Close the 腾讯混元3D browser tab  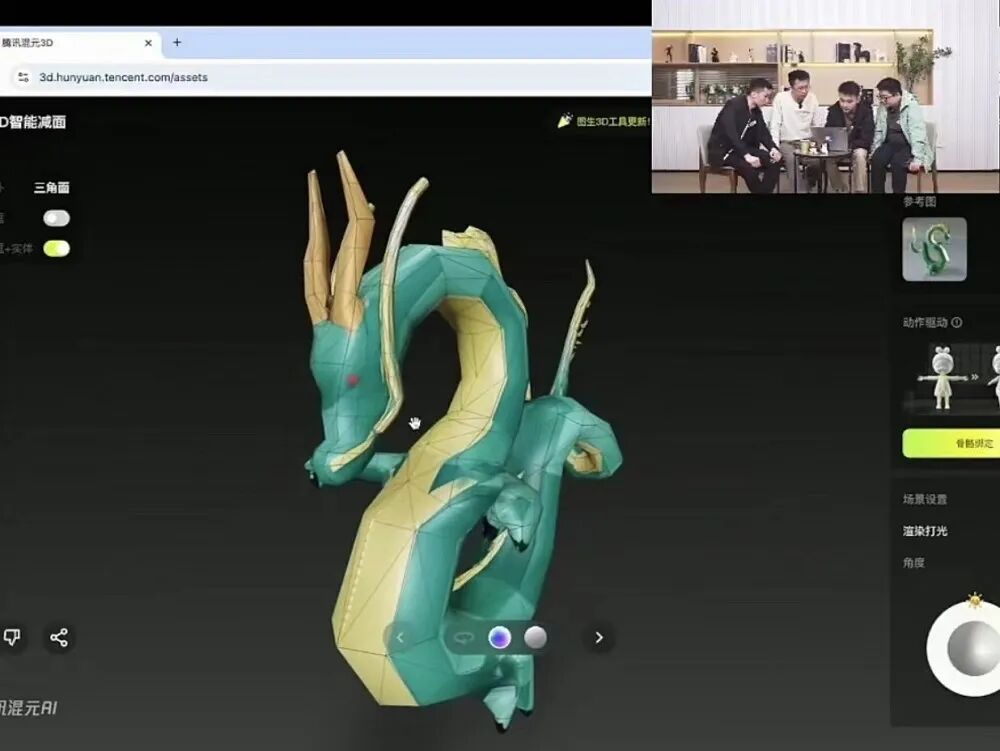pos(148,43)
